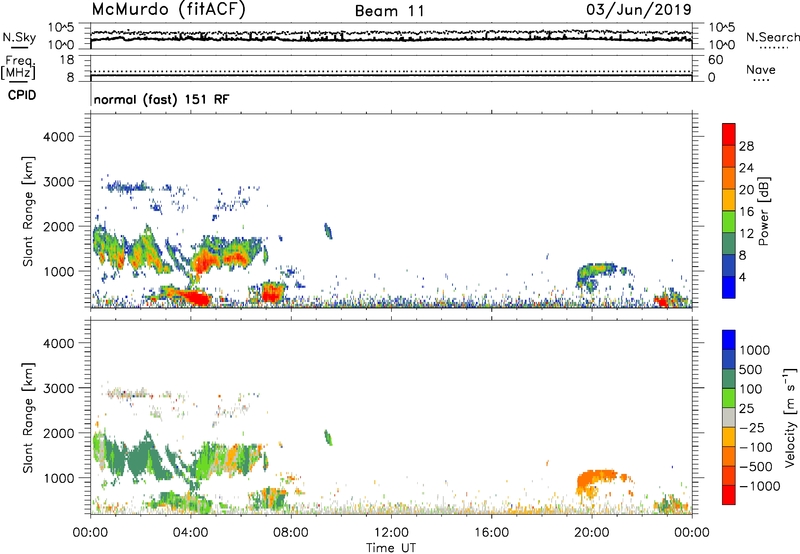Click the power echo patch near 20:00

(x=597, y=276)
